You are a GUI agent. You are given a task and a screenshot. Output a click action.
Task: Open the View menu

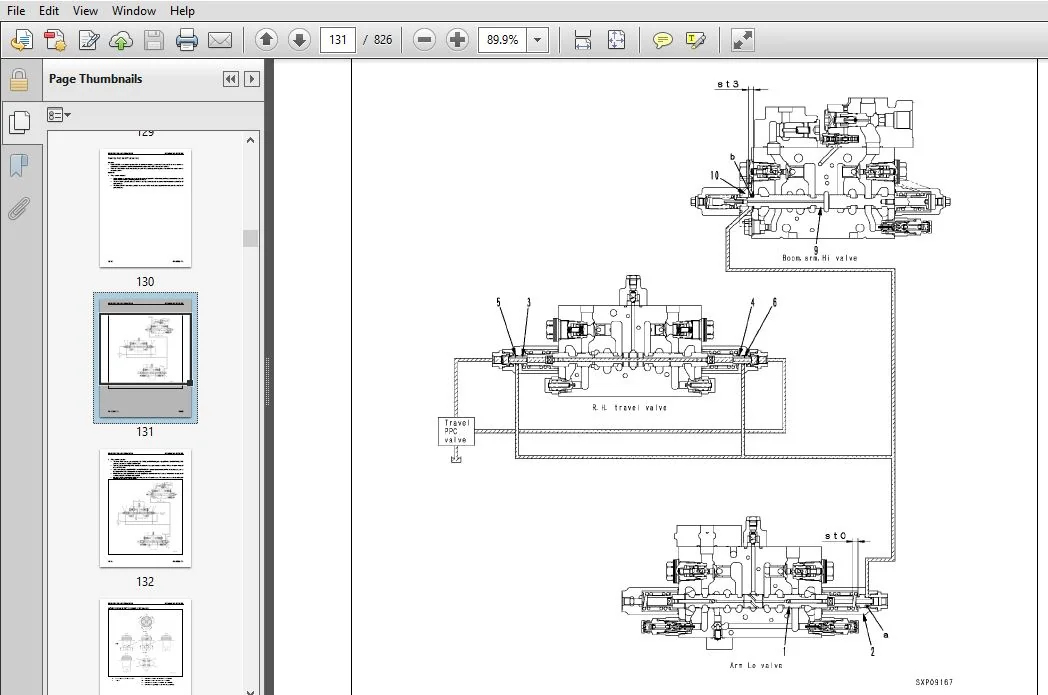click(x=85, y=11)
